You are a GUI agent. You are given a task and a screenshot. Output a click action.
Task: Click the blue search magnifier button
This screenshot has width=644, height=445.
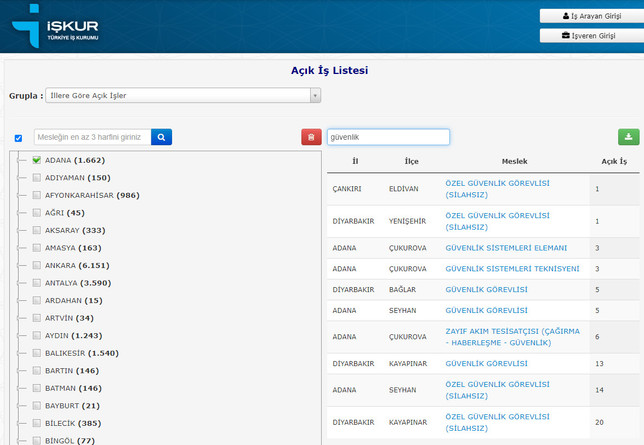coord(162,137)
